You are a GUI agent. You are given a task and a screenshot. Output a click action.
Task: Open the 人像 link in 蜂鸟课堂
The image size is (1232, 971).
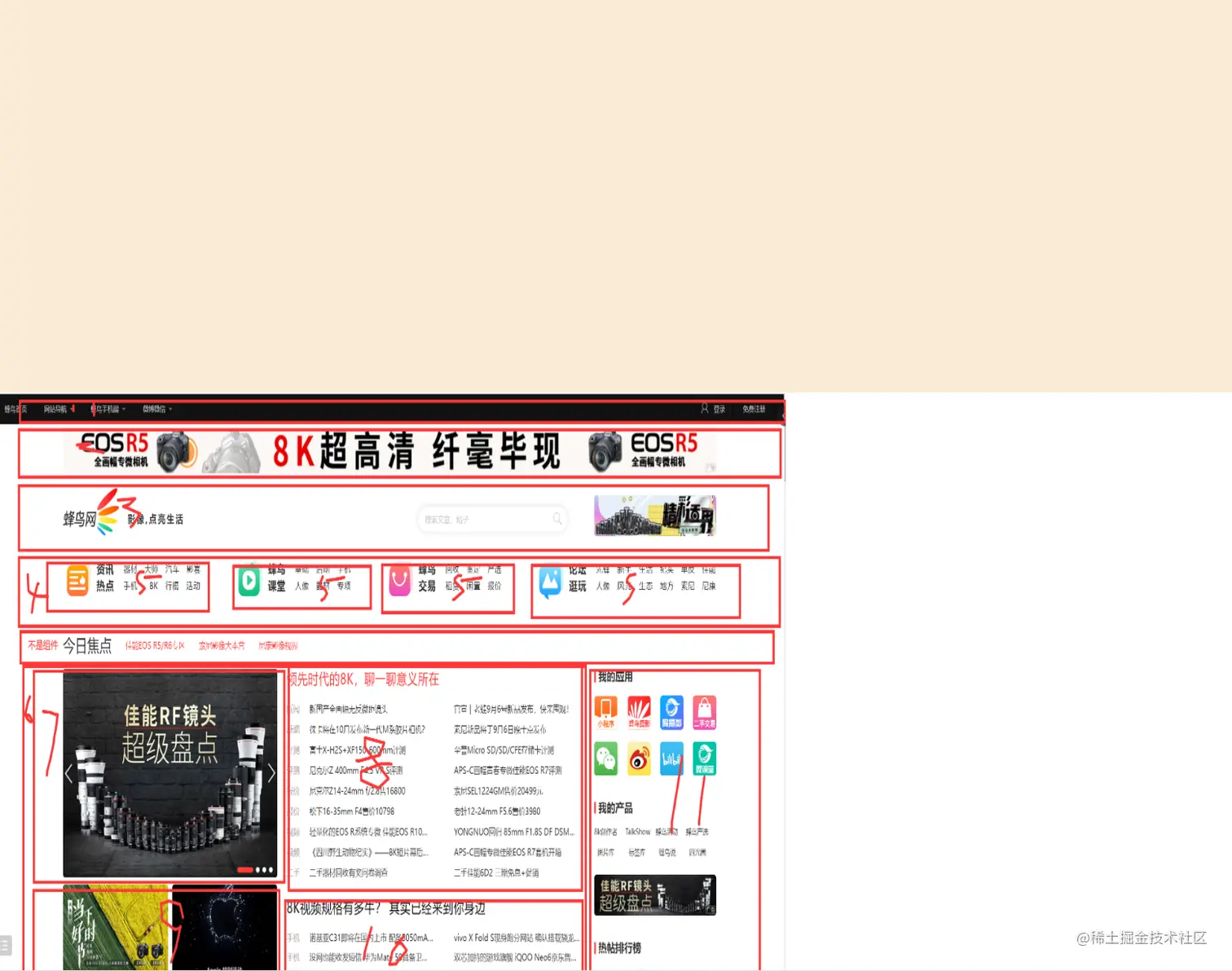tap(302, 586)
